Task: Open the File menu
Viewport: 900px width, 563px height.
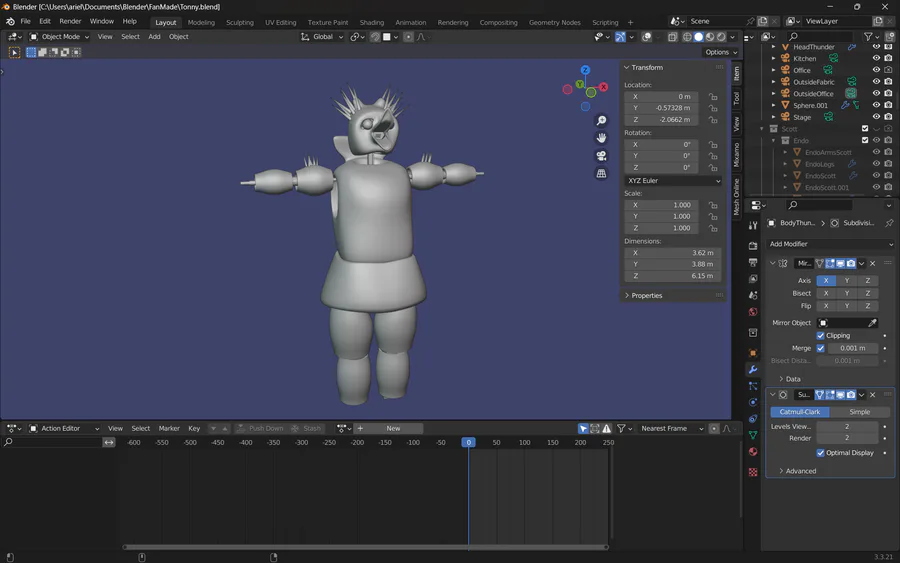Action: 25,21
